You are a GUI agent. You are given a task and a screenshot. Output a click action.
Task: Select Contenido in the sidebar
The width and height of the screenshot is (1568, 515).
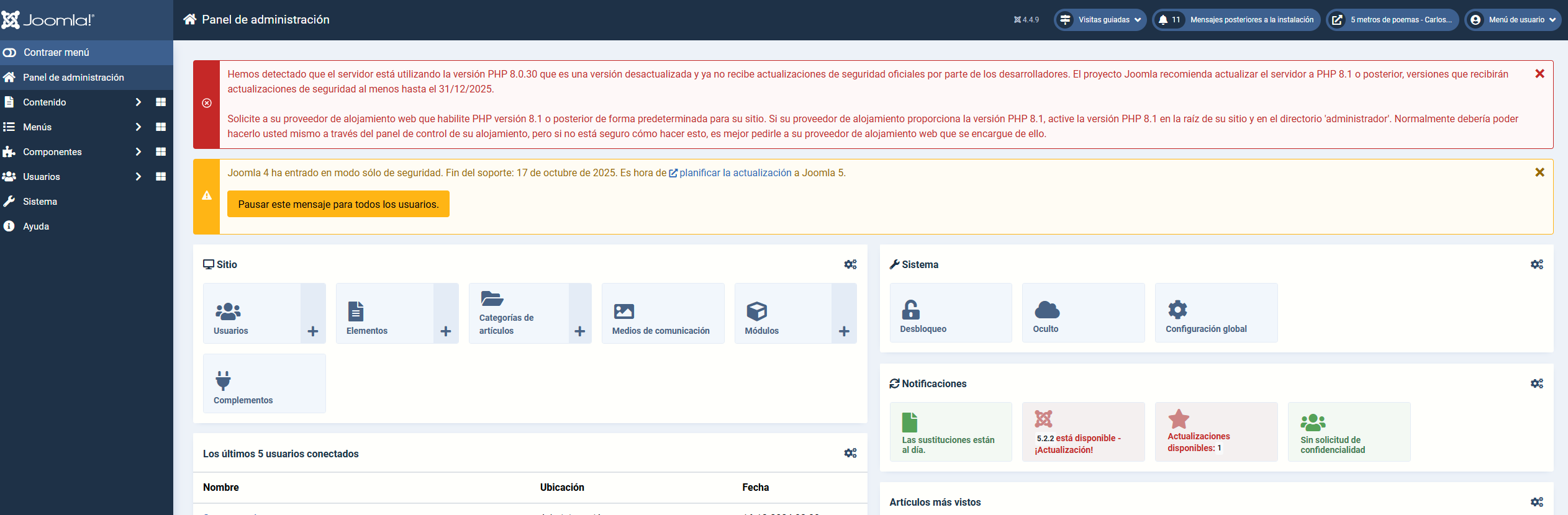[45, 102]
